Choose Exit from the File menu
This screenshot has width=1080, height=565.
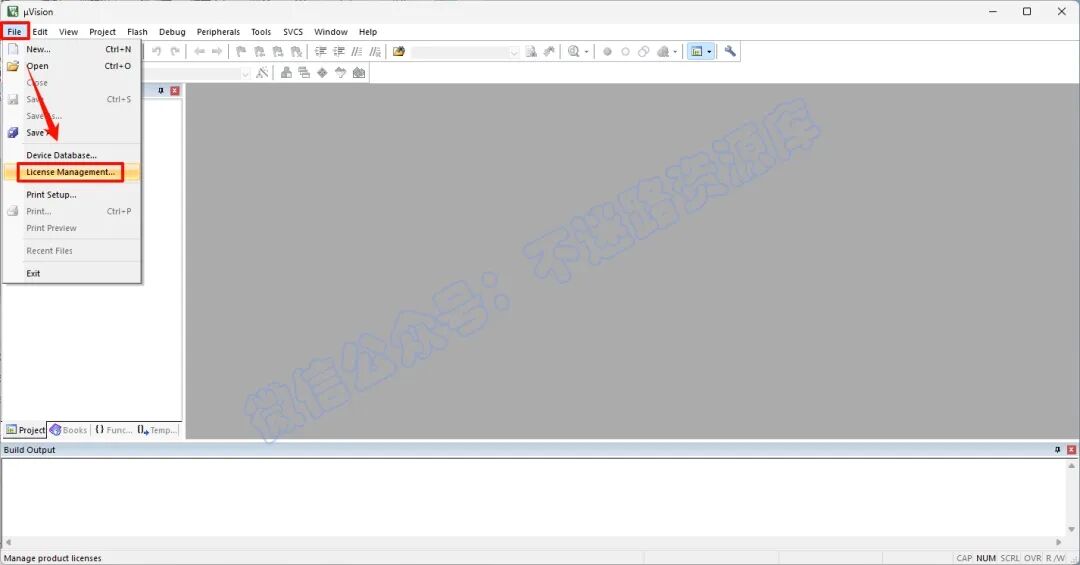pyautogui.click(x=72, y=274)
